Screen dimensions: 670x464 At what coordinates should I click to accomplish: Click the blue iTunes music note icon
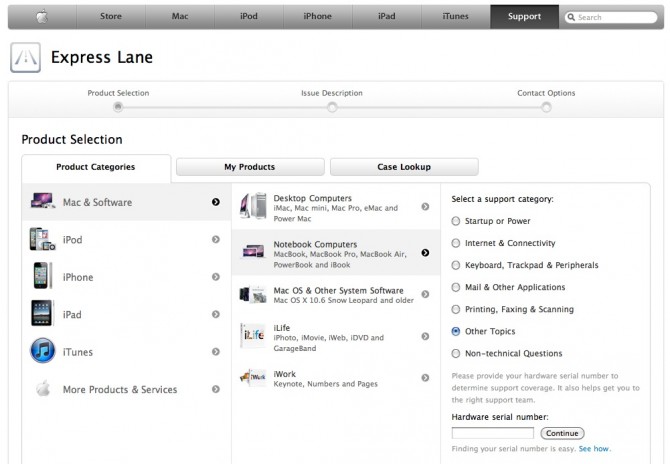click(x=42, y=351)
